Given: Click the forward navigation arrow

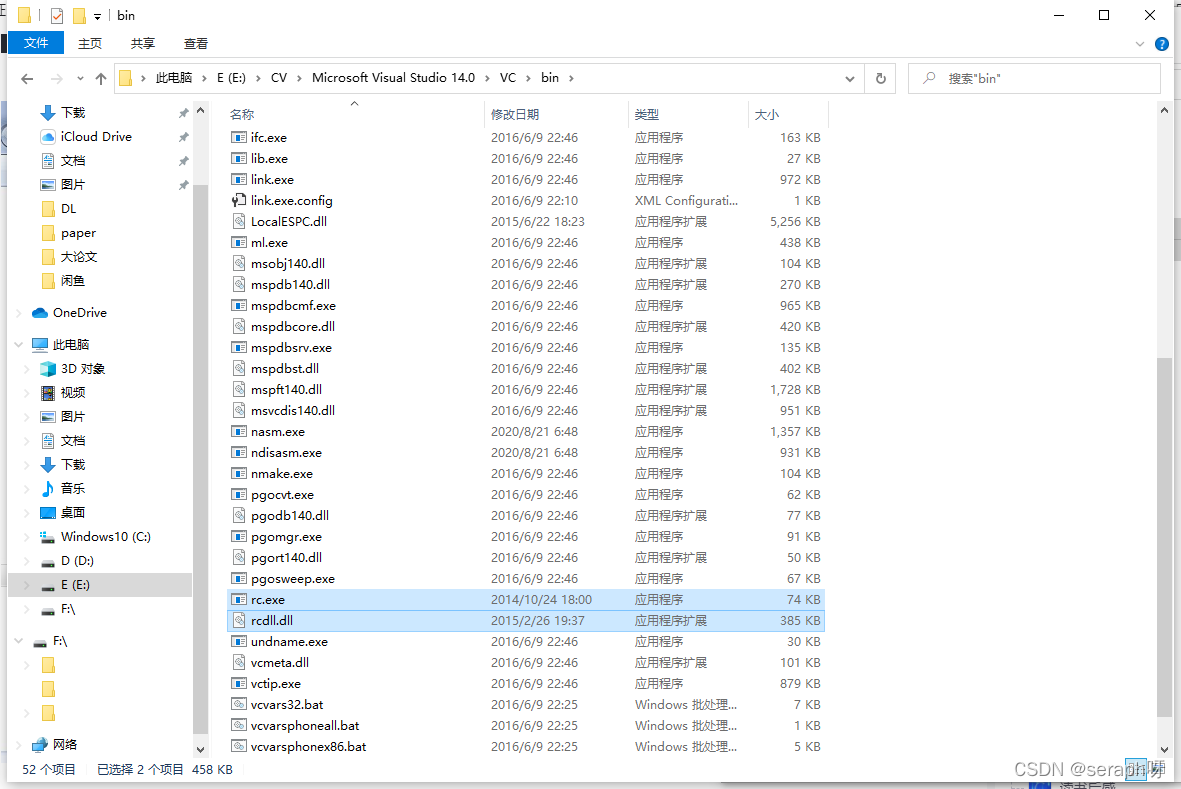Looking at the screenshot, I should click(56, 78).
